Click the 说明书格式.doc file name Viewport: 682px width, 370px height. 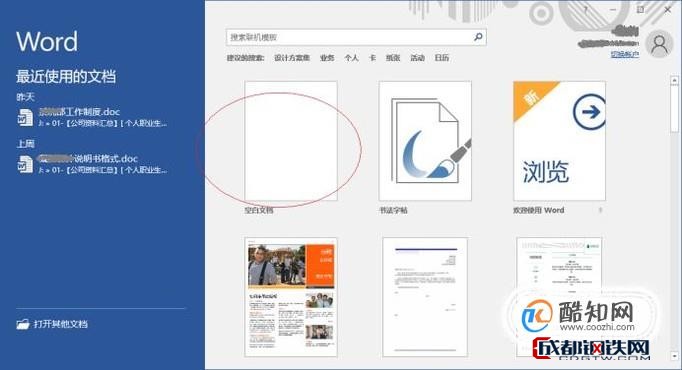(87, 158)
